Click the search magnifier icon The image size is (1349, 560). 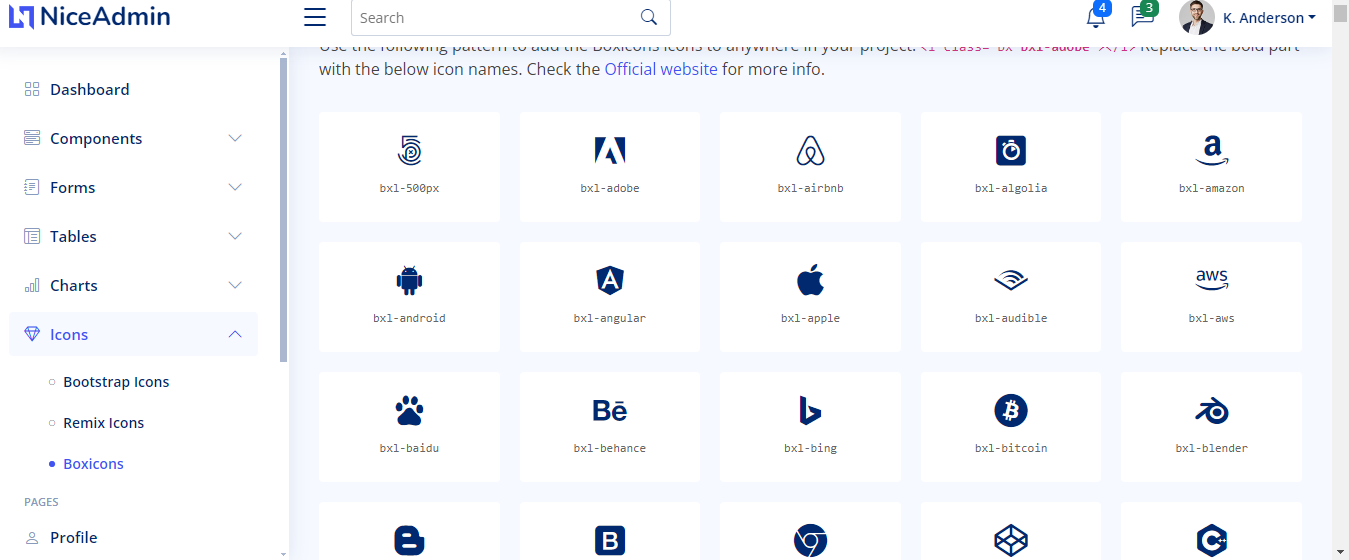coord(649,17)
